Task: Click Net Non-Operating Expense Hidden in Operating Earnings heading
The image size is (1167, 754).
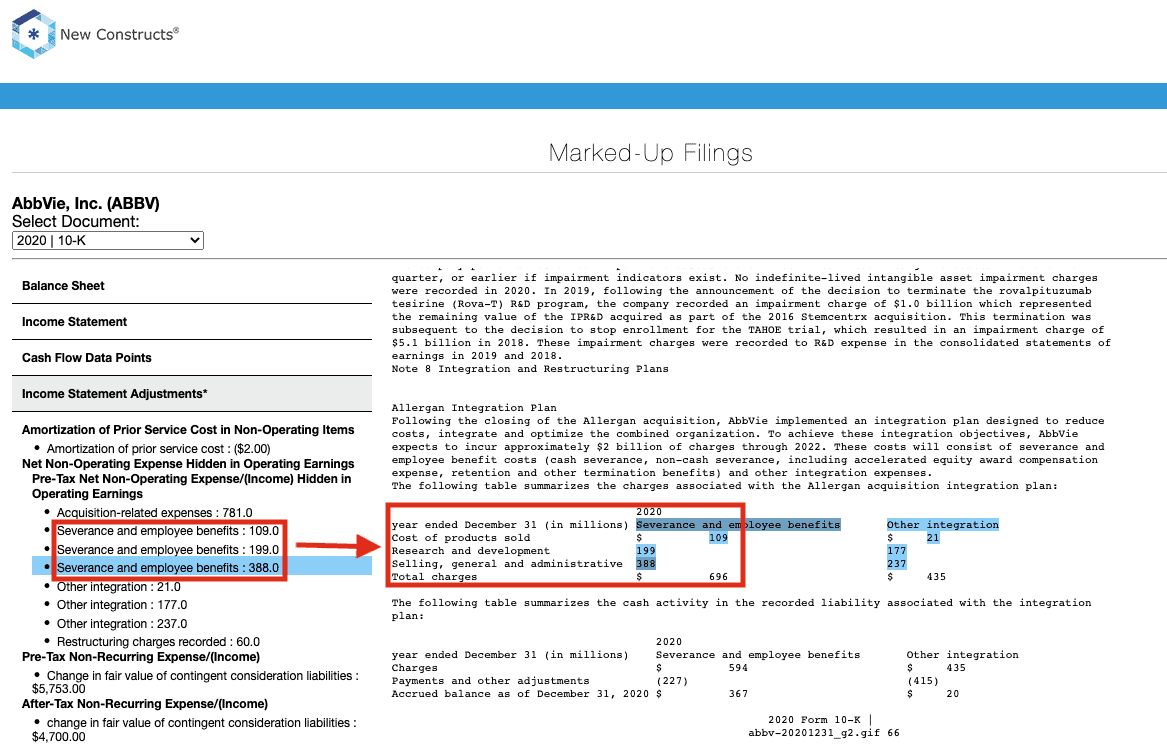Action: click(188, 464)
